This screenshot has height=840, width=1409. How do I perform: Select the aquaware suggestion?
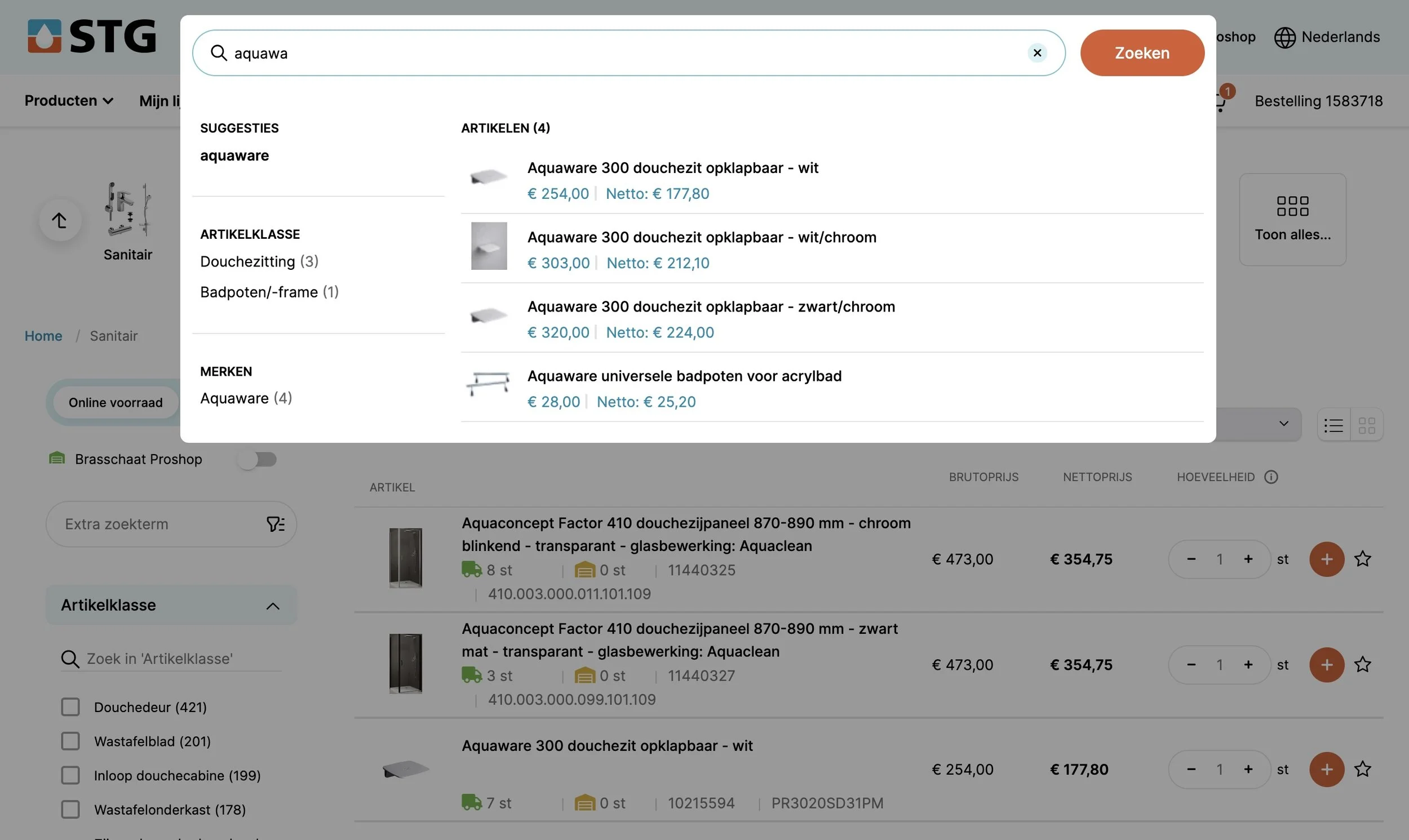click(234, 155)
